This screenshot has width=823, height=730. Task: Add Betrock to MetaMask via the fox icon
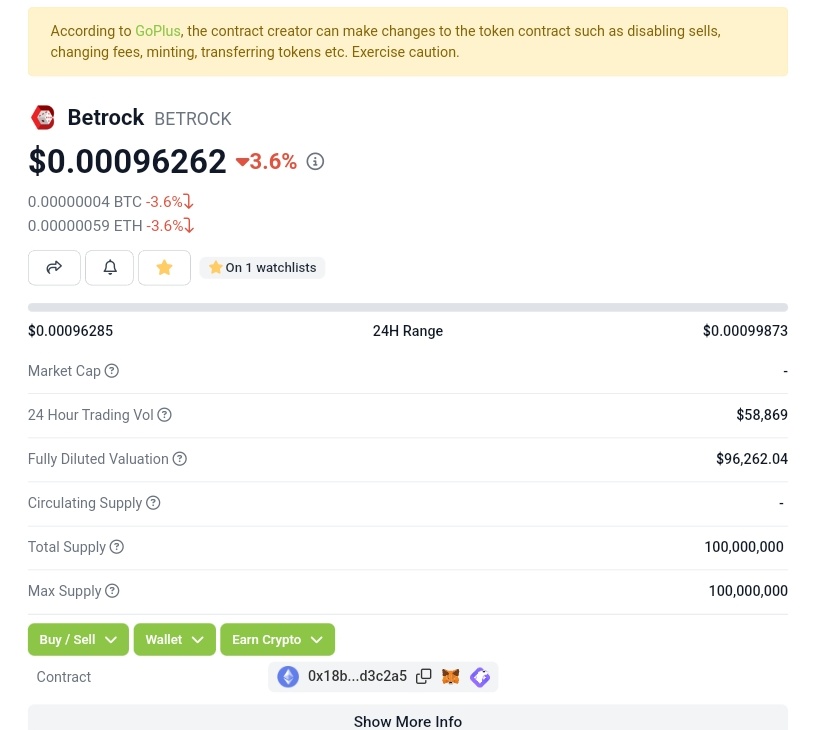(x=450, y=677)
